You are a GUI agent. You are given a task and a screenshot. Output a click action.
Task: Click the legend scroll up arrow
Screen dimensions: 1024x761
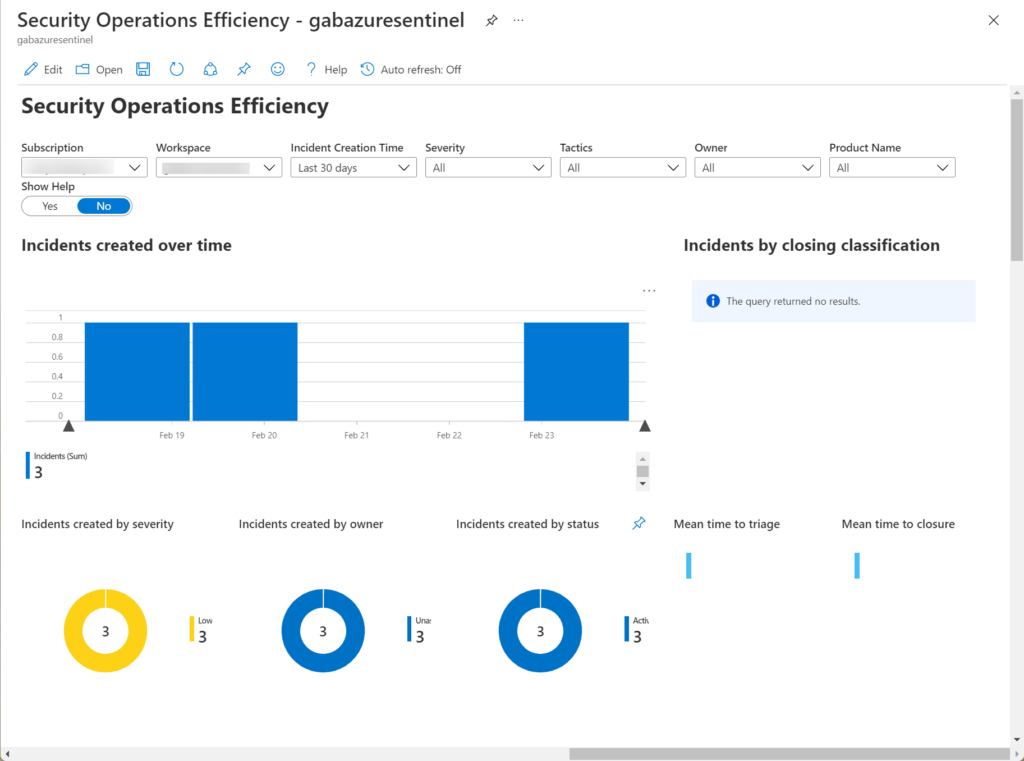[643, 459]
